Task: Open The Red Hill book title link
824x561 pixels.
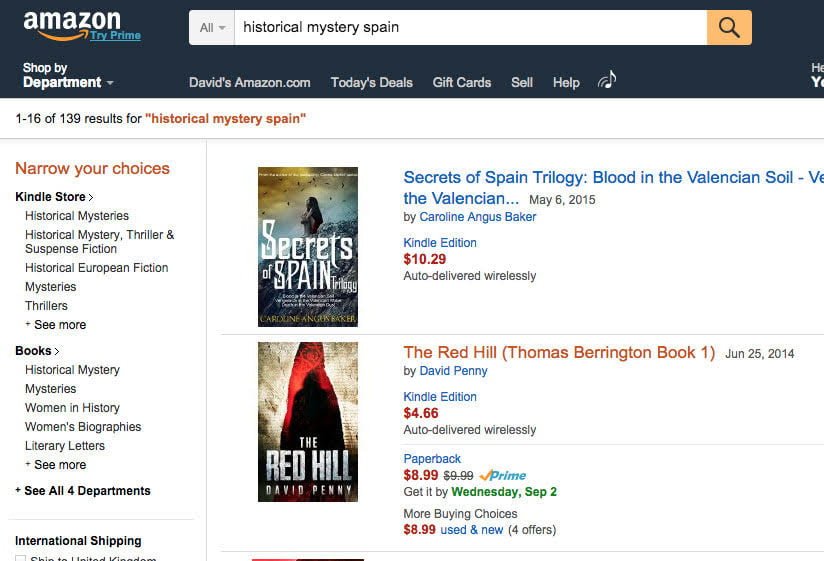Action: 559,352
